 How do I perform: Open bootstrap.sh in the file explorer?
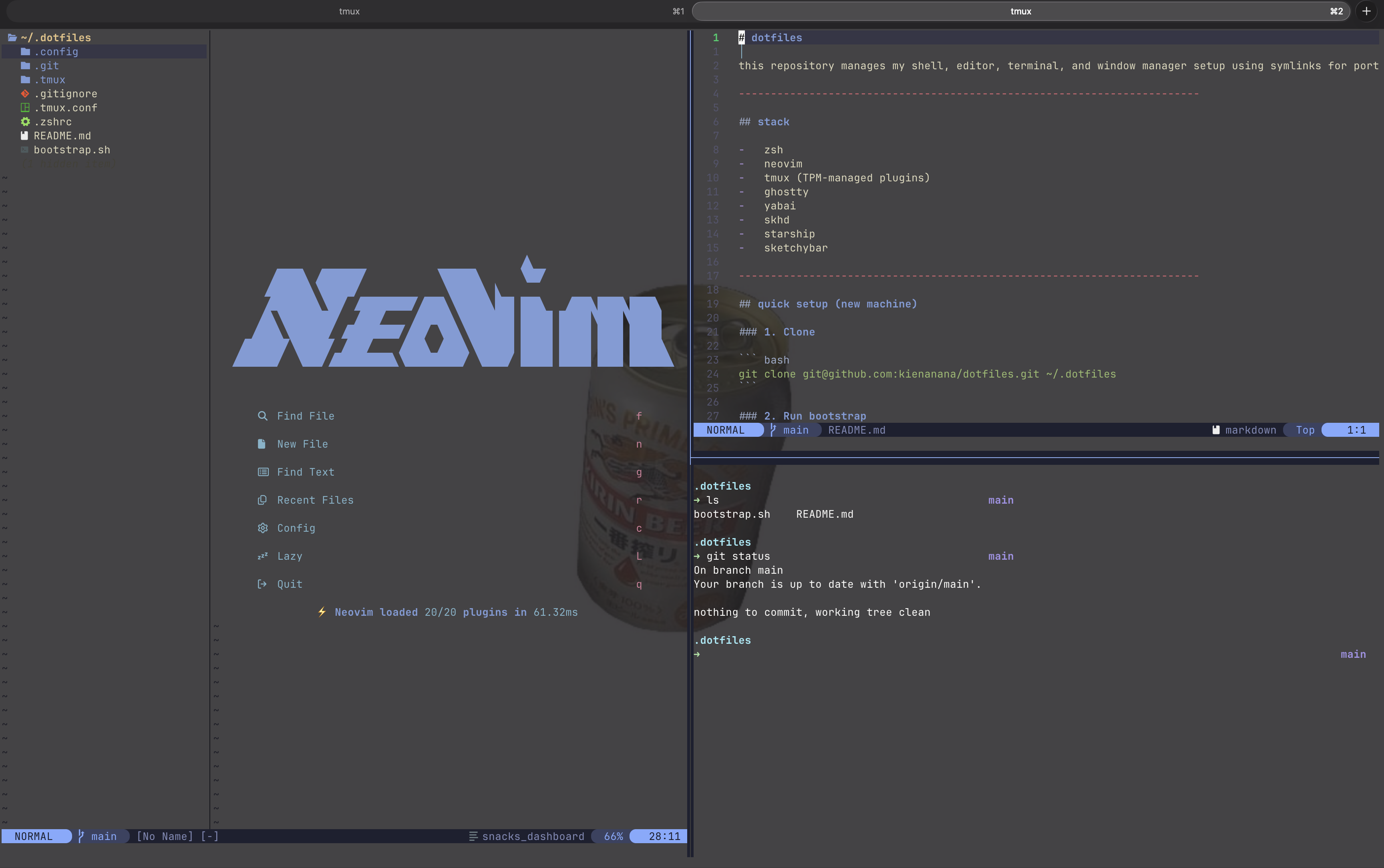tap(72, 150)
